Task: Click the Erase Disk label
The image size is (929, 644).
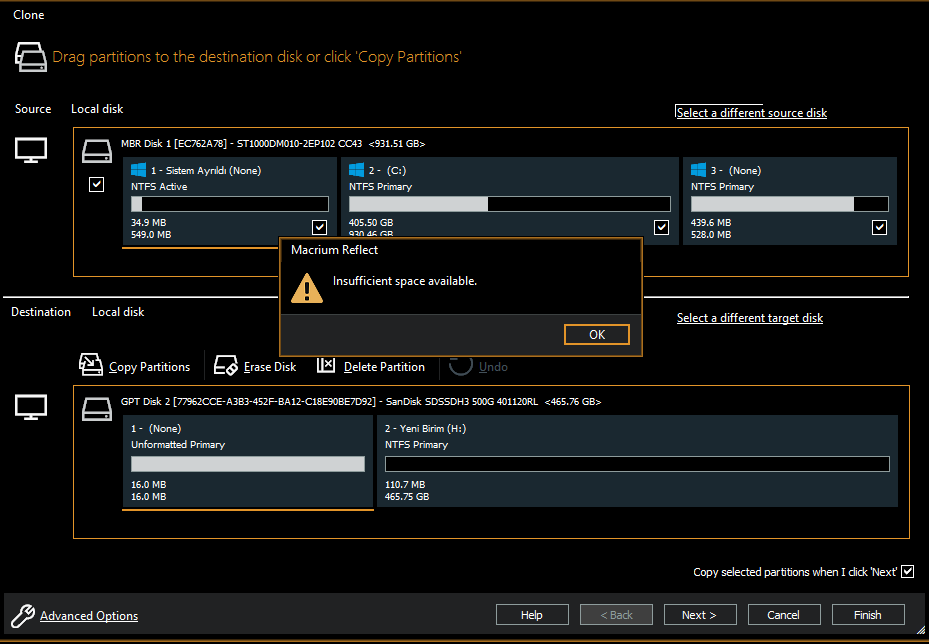Action: click(x=270, y=367)
